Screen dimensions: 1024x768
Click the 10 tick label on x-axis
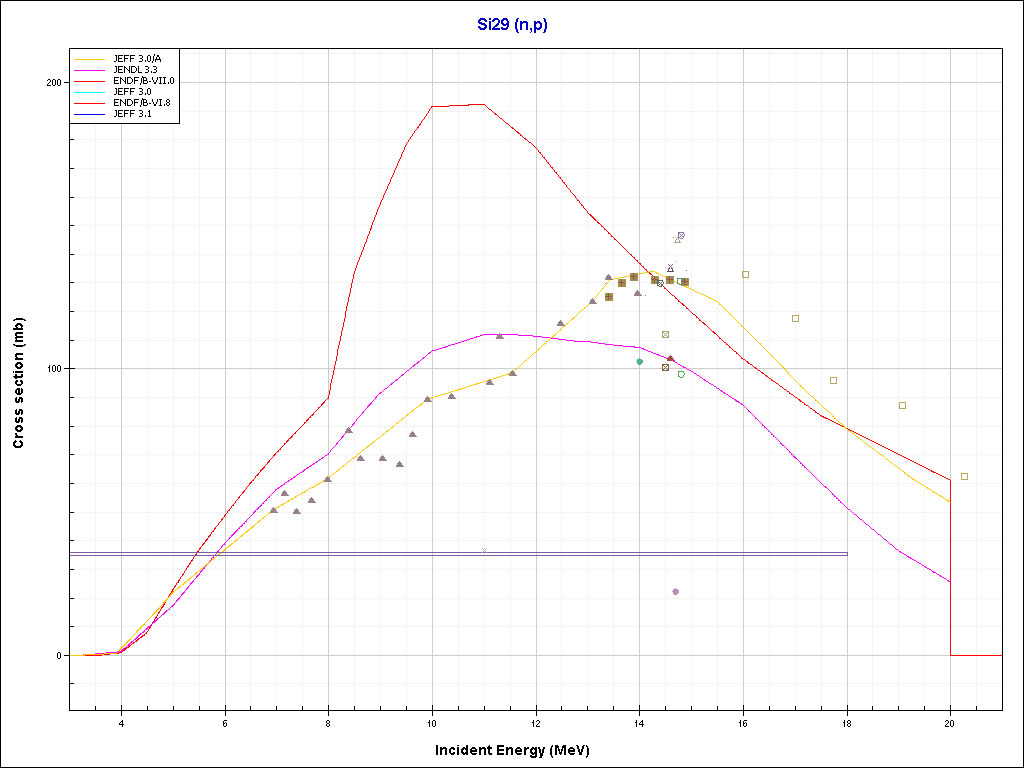(x=432, y=723)
